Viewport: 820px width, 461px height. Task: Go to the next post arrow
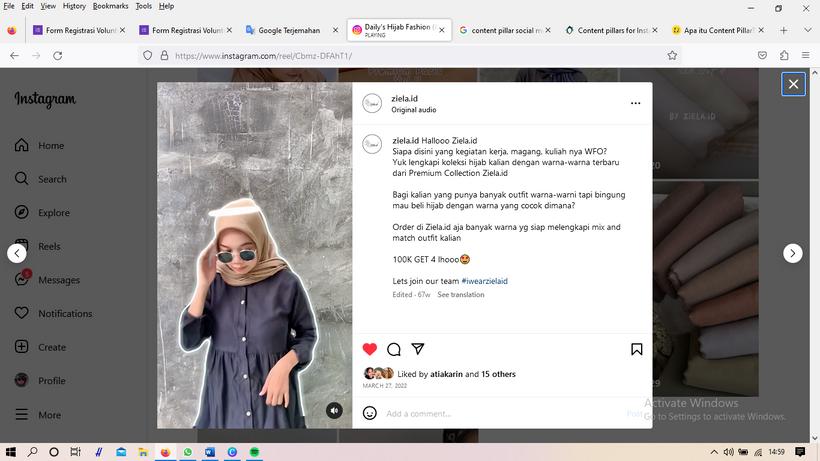click(793, 253)
